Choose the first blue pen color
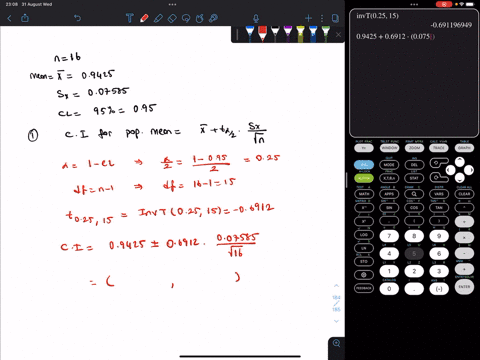Screen dimensions: 480x360 click(250, 34)
